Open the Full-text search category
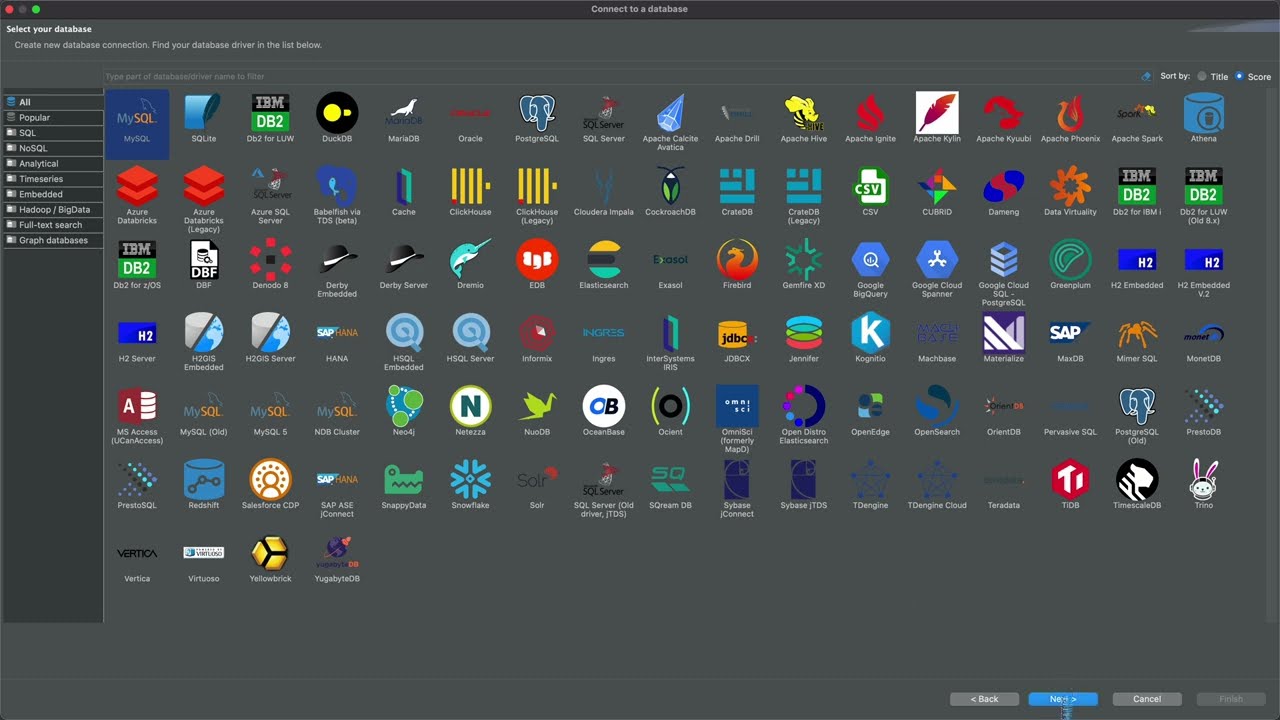The height and width of the screenshot is (720, 1280). pyautogui.click(x=53, y=225)
